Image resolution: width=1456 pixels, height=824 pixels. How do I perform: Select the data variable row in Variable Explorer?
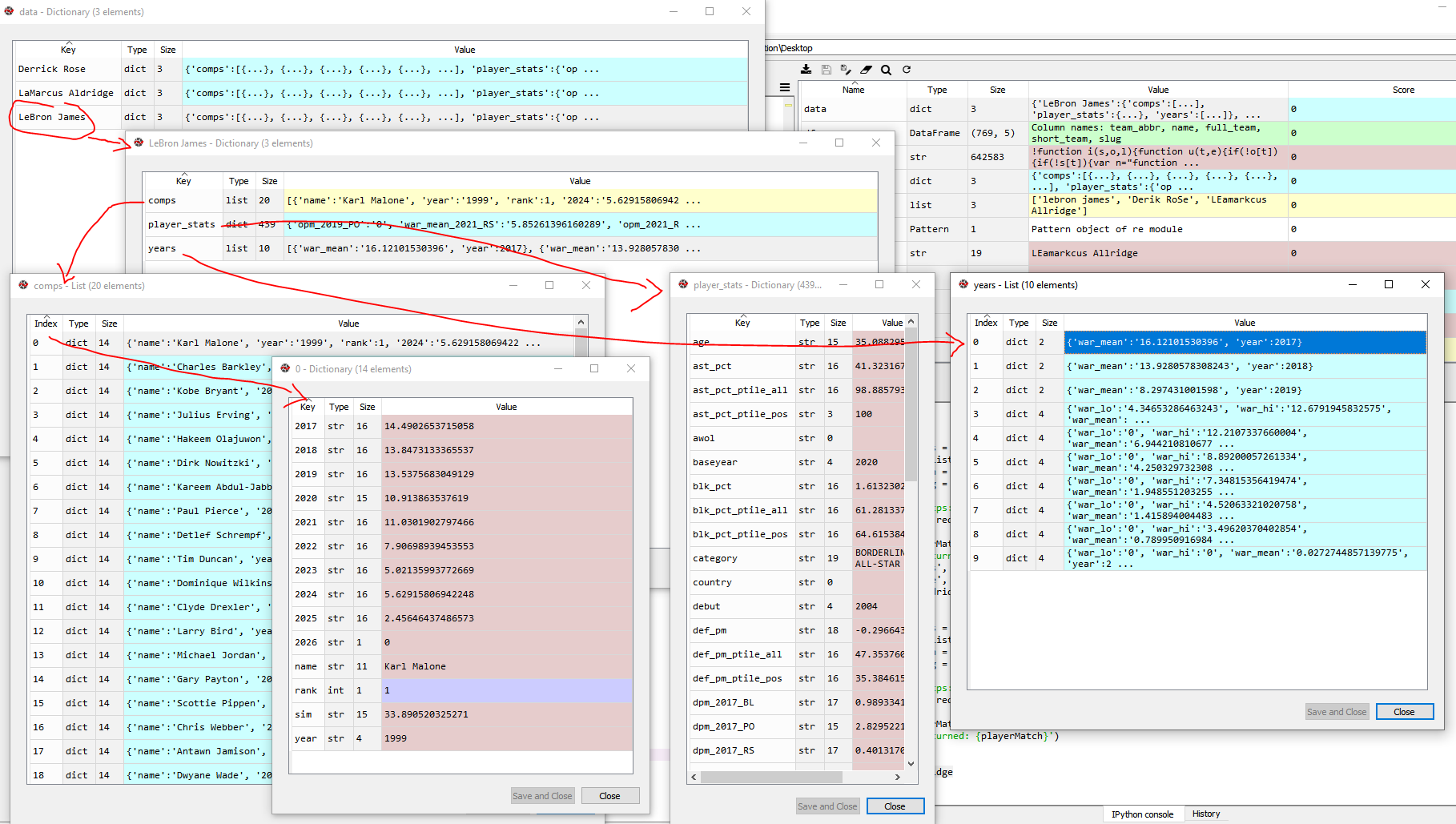tap(1127, 109)
